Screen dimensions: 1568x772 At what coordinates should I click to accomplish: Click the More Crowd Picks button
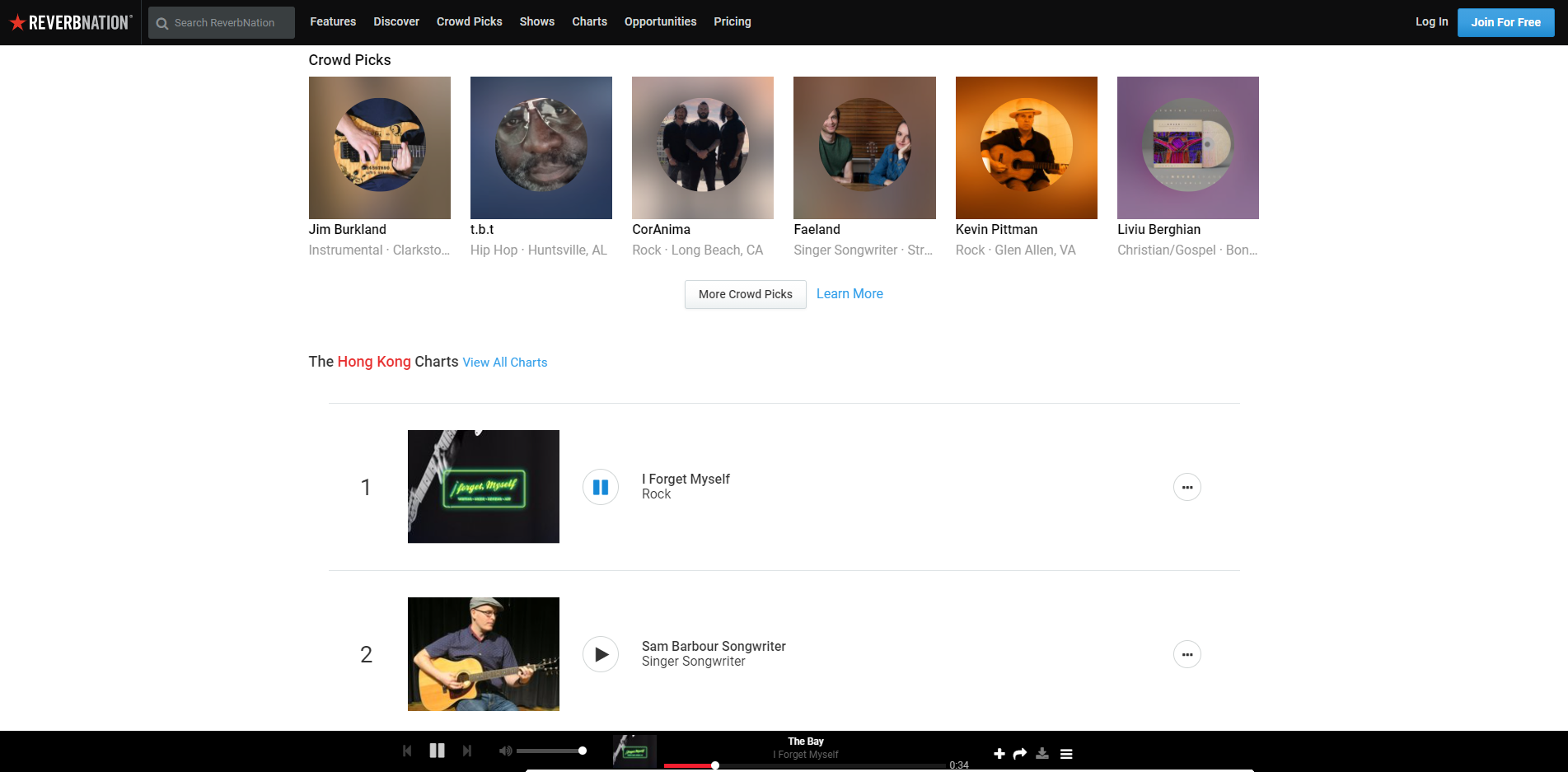[745, 294]
